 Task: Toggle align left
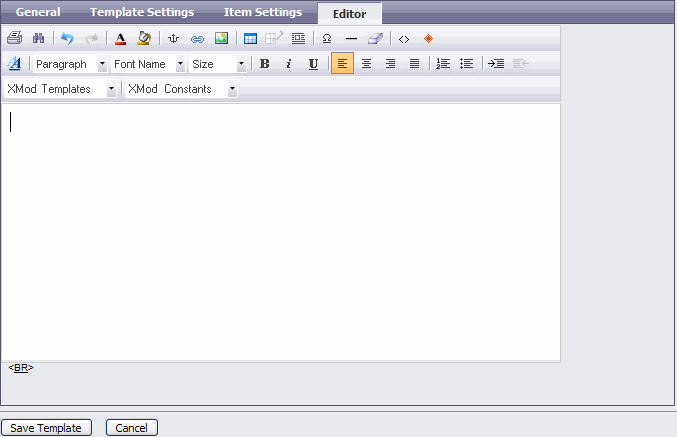342,63
